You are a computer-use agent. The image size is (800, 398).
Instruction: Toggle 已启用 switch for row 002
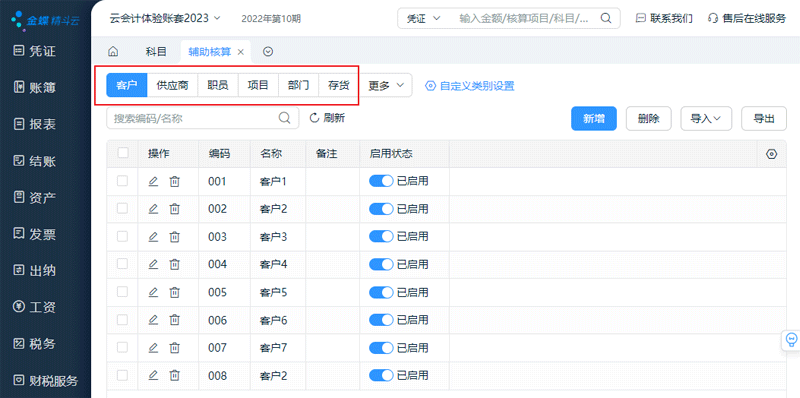pyautogui.click(x=381, y=209)
